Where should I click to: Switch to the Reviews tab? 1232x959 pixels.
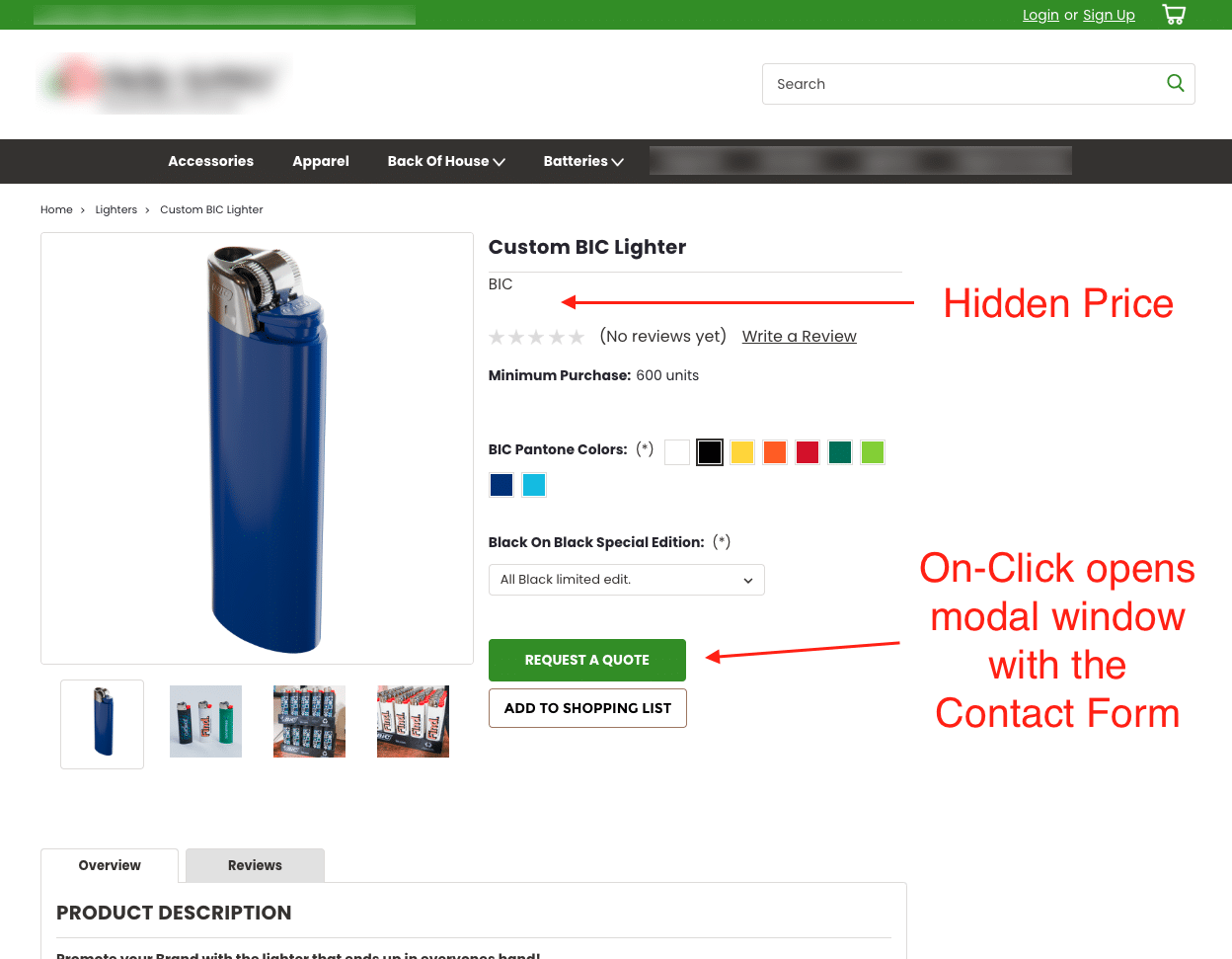[x=255, y=865]
